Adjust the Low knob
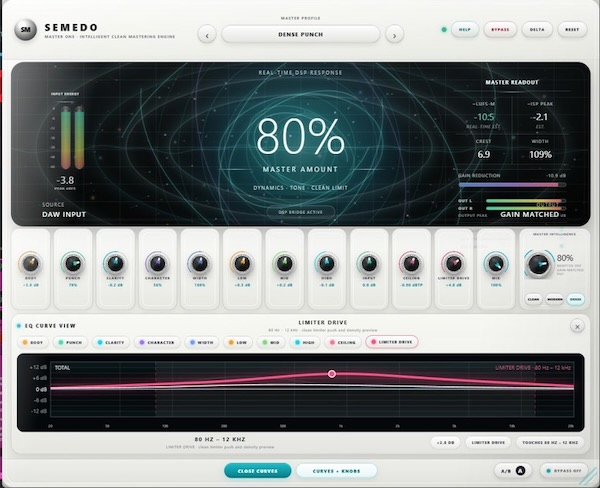Image resolution: width=600 pixels, height=488 pixels. (242, 263)
